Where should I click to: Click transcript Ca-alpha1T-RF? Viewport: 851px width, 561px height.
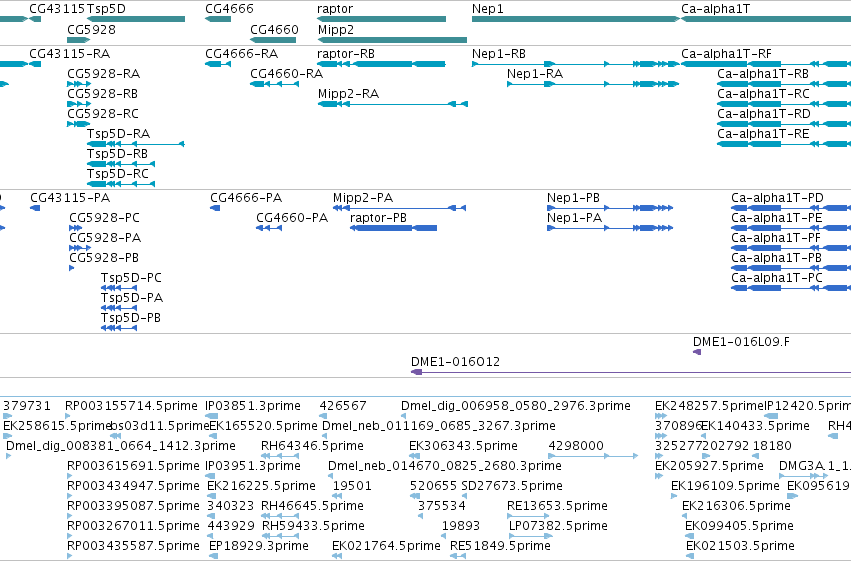pos(726,54)
